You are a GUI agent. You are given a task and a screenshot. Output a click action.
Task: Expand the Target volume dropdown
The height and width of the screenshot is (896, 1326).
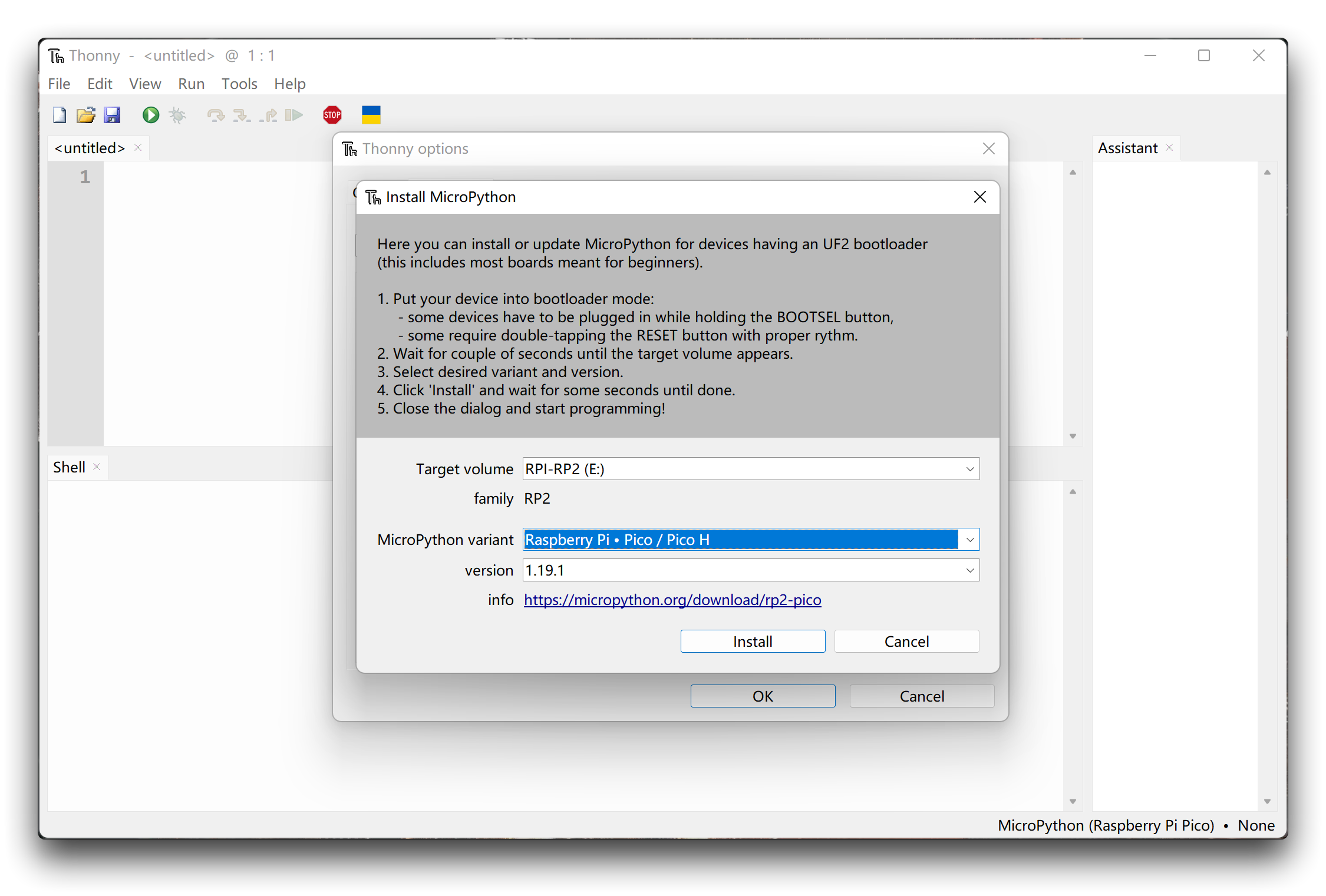click(x=969, y=469)
